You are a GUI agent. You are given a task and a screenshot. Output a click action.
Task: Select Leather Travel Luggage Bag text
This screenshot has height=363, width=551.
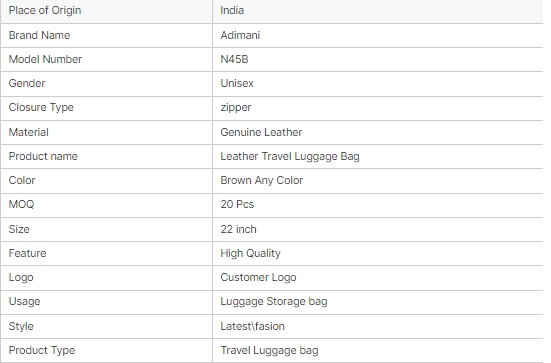point(290,156)
